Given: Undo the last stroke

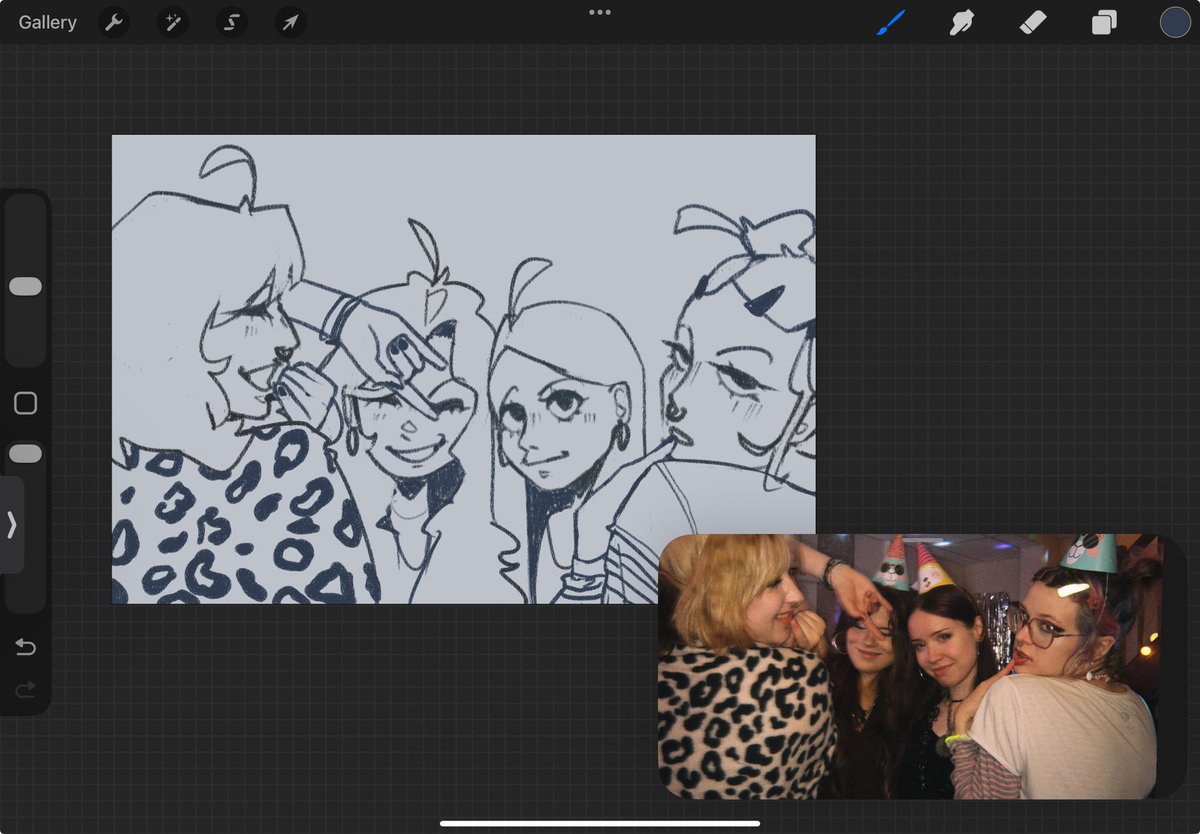Looking at the screenshot, I should pyautogui.click(x=25, y=648).
